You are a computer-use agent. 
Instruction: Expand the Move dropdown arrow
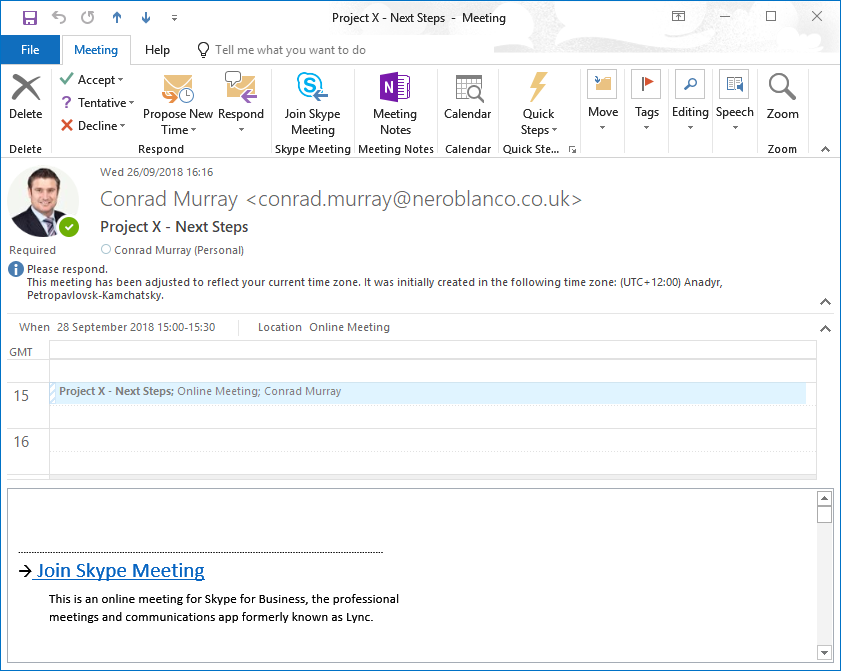[602, 128]
